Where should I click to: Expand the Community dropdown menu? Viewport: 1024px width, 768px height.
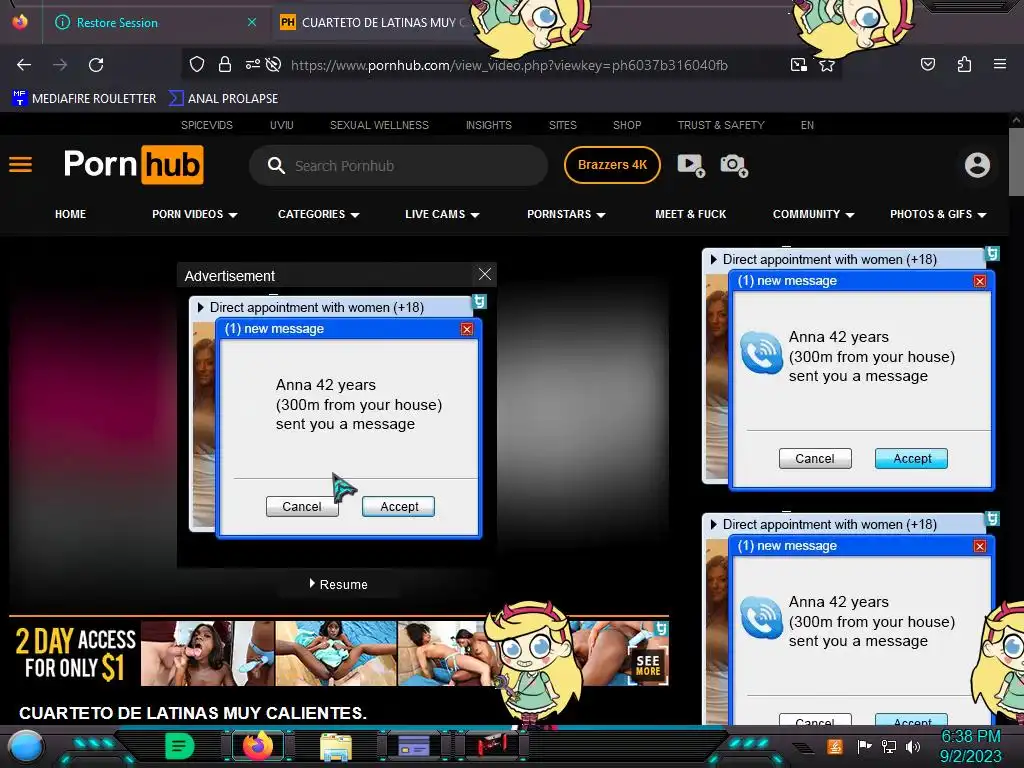click(814, 214)
